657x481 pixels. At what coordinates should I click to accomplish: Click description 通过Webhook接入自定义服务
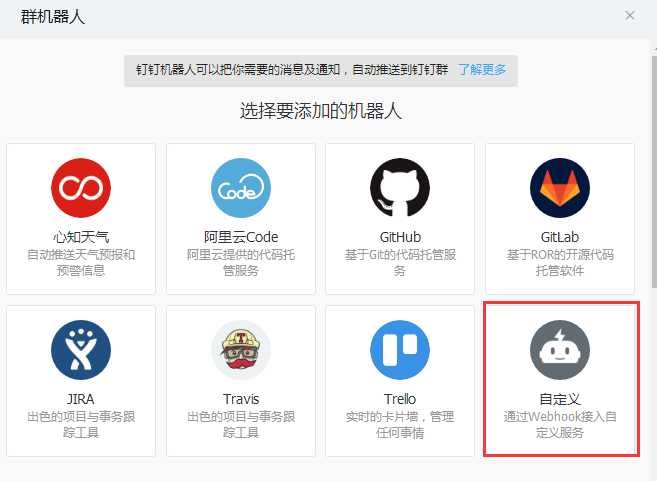[x=560, y=424]
